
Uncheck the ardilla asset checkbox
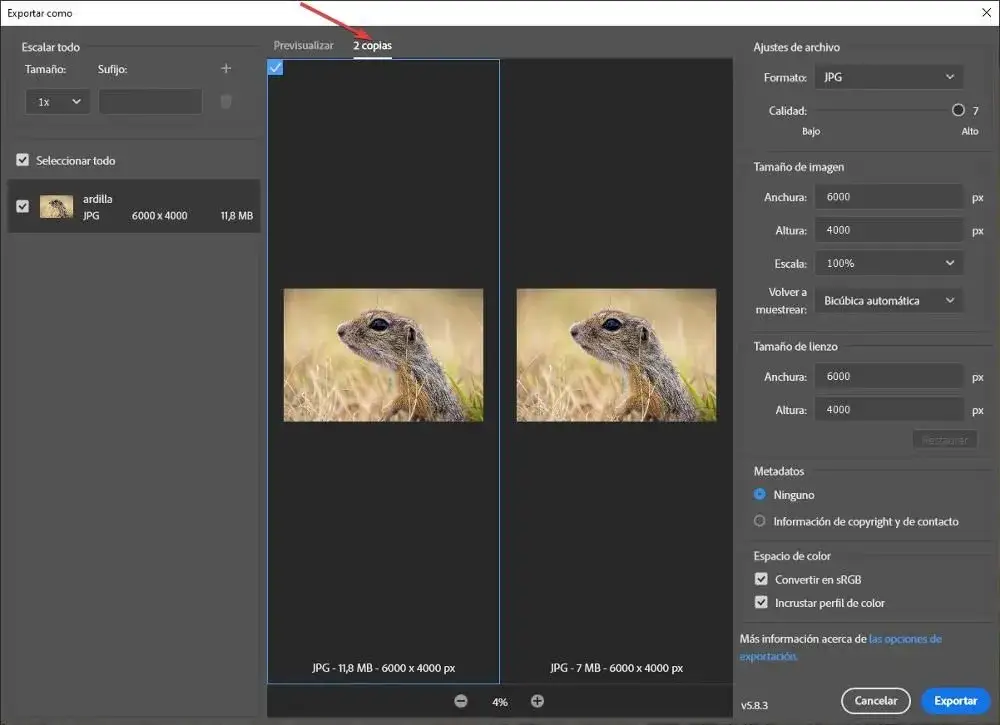(23, 206)
